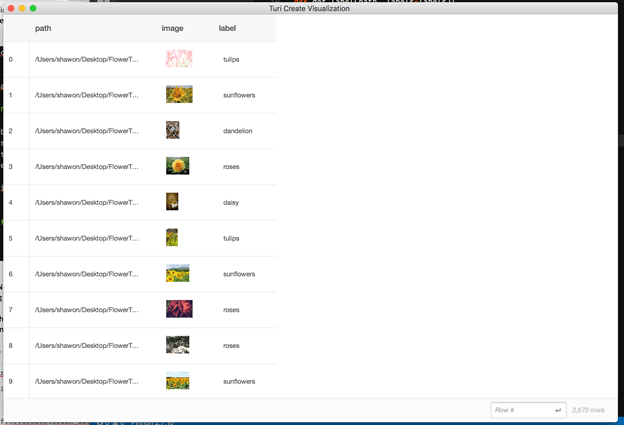
Task: Click the tulips label in row 0
Action: (x=231, y=59)
